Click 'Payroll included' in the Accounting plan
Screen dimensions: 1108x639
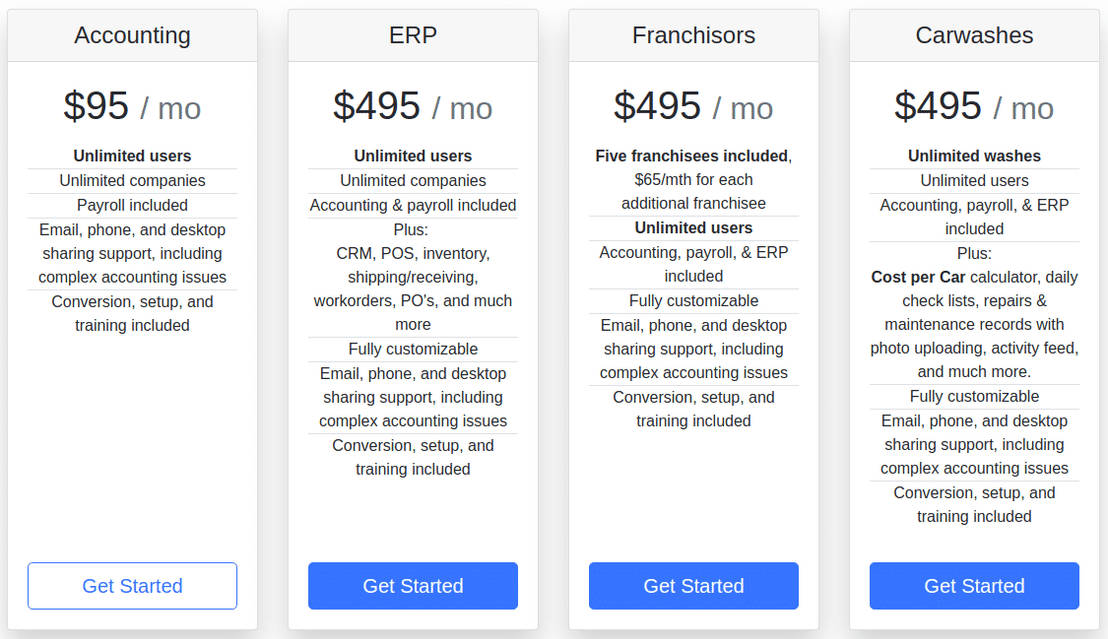(132, 205)
